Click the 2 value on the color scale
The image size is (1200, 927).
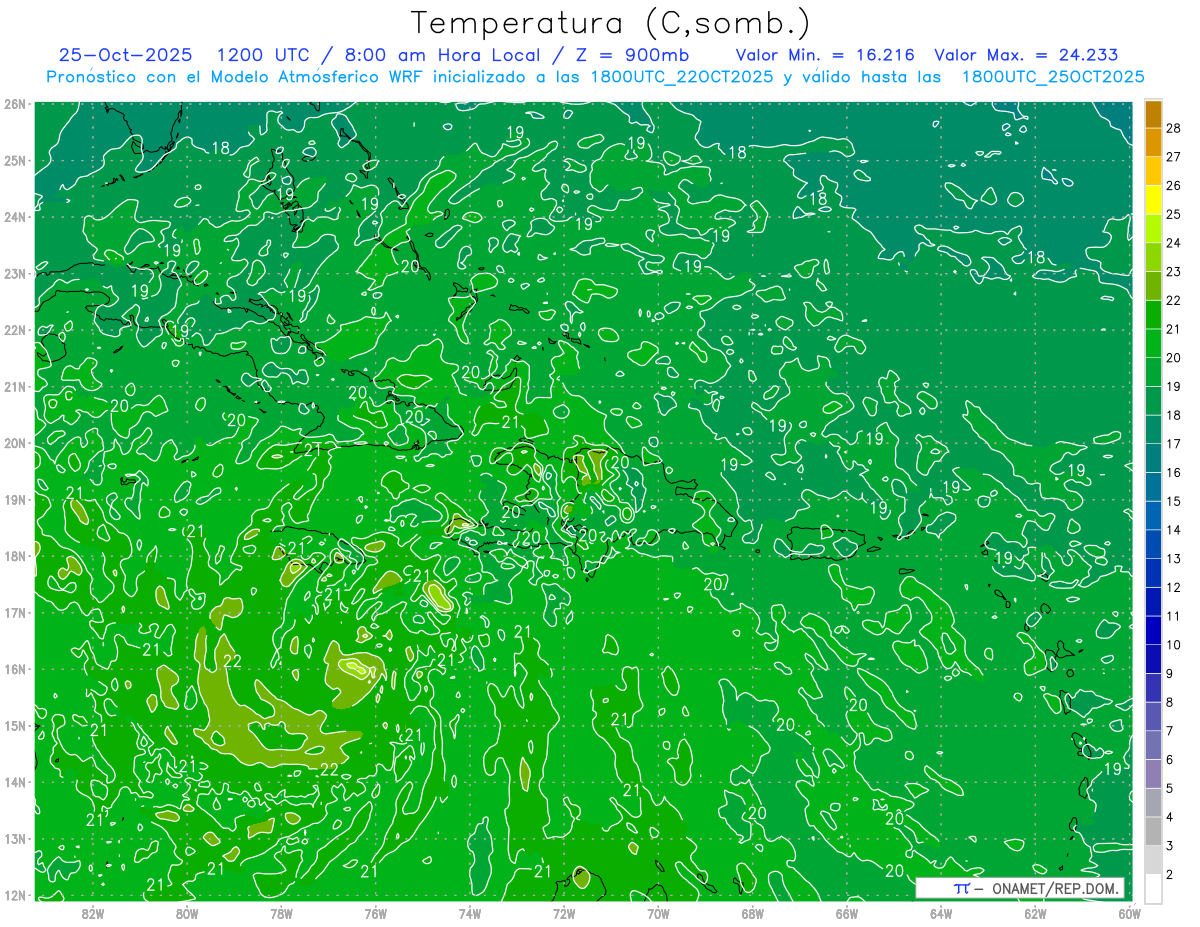[x=1169, y=875]
